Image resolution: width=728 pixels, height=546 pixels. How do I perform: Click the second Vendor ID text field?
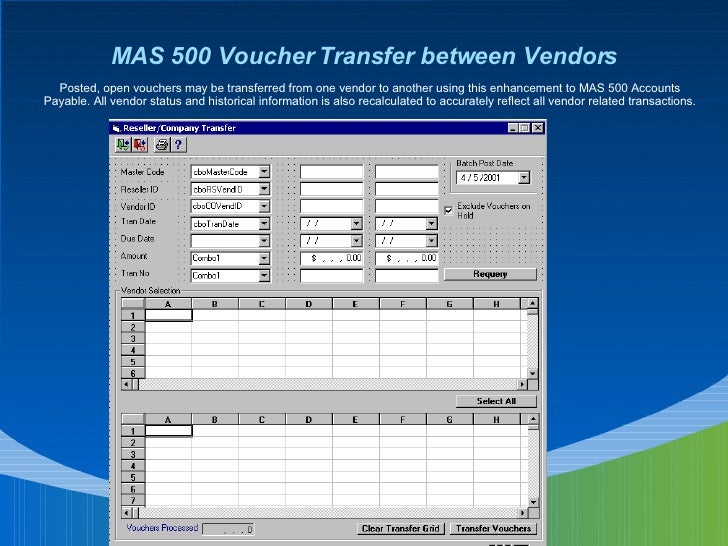[x=407, y=206]
